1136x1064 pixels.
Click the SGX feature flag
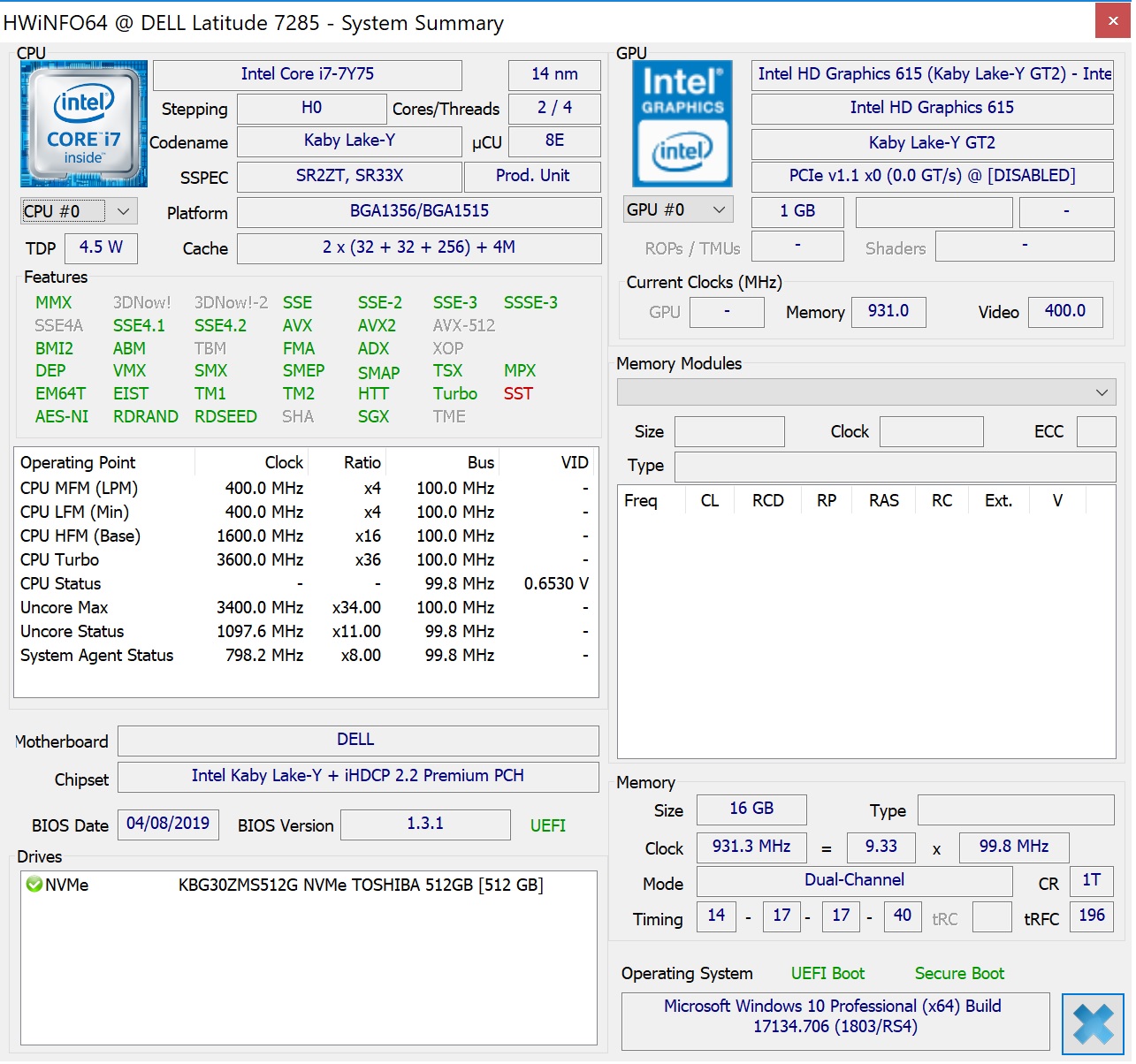[x=373, y=416]
